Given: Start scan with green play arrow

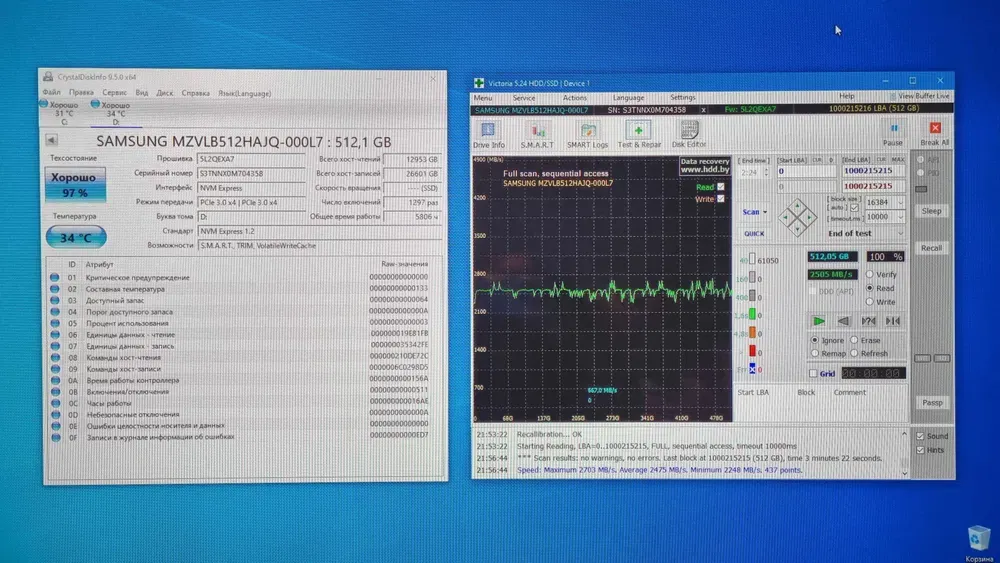Looking at the screenshot, I should [819, 321].
